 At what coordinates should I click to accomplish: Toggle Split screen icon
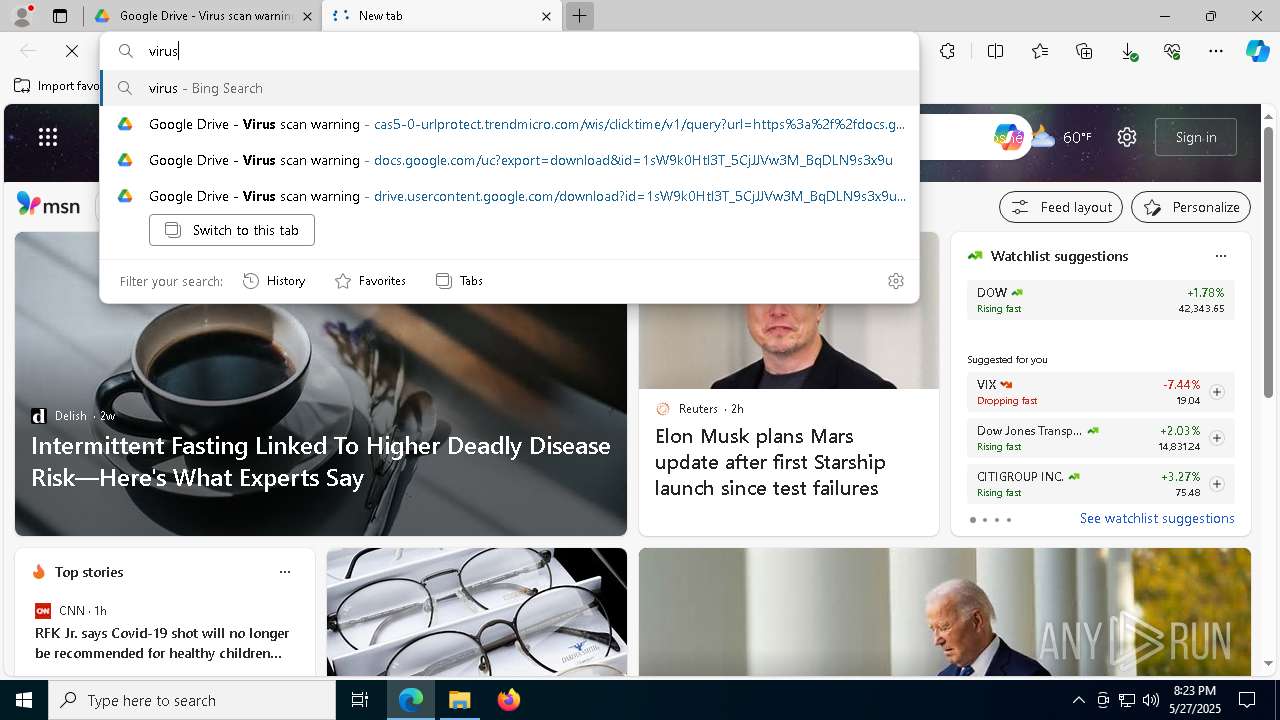click(x=995, y=51)
